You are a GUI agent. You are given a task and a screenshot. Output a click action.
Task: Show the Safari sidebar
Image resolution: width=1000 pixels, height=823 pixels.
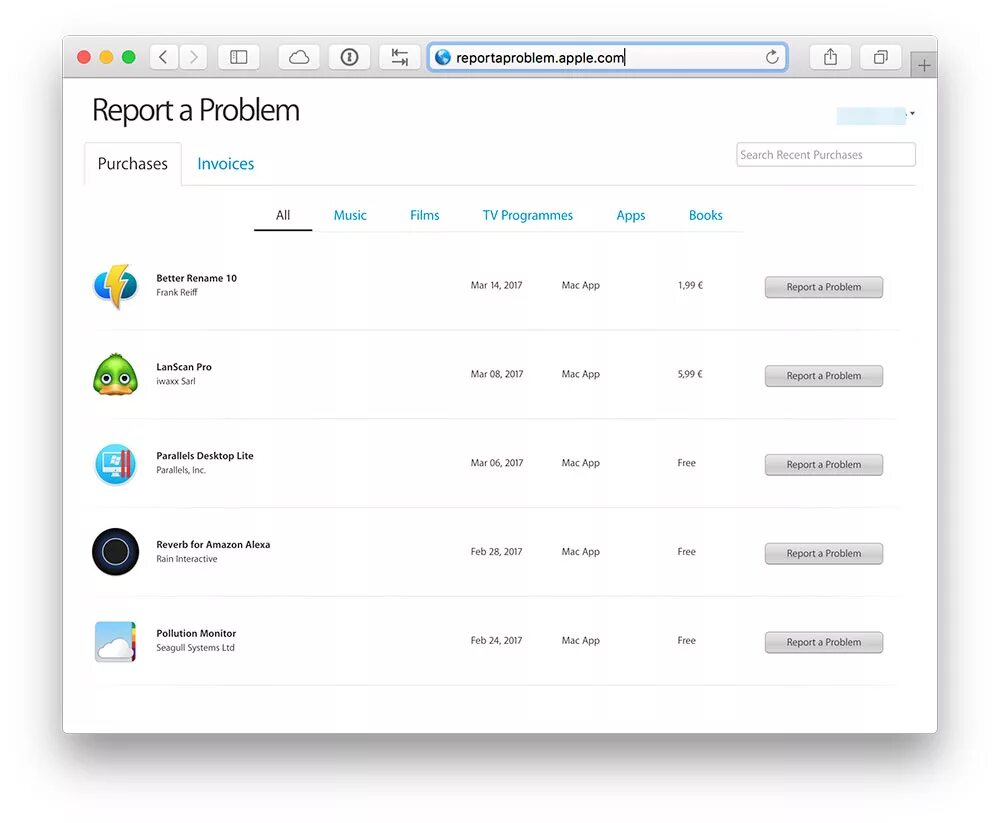tap(239, 57)
